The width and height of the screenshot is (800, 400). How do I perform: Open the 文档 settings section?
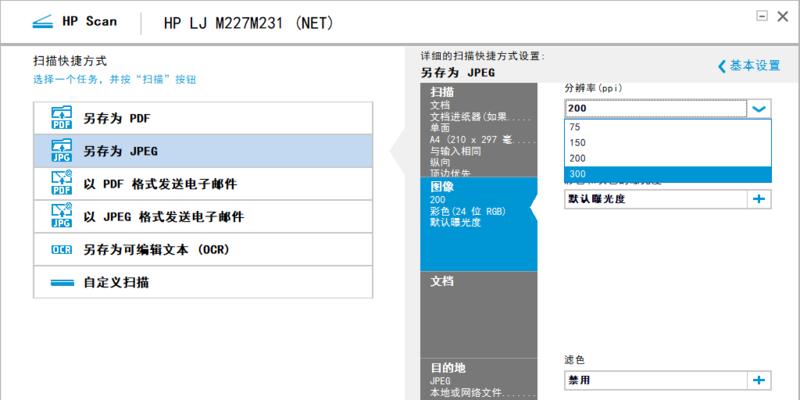[479, 314]
